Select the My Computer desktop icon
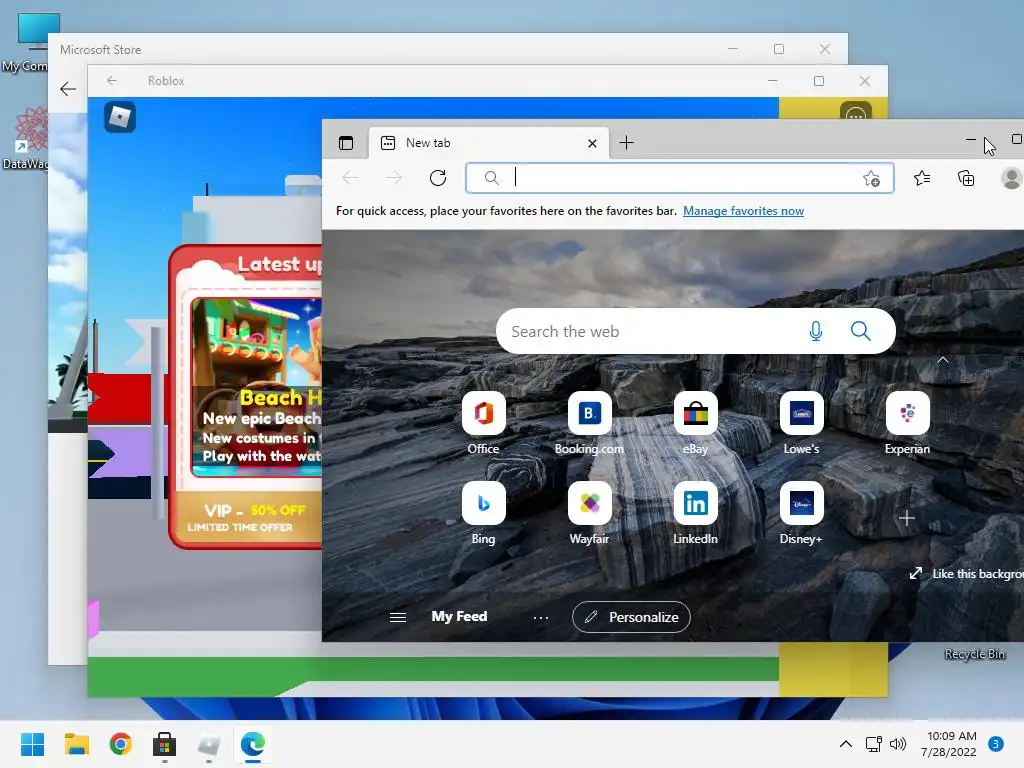 point(26,42)
